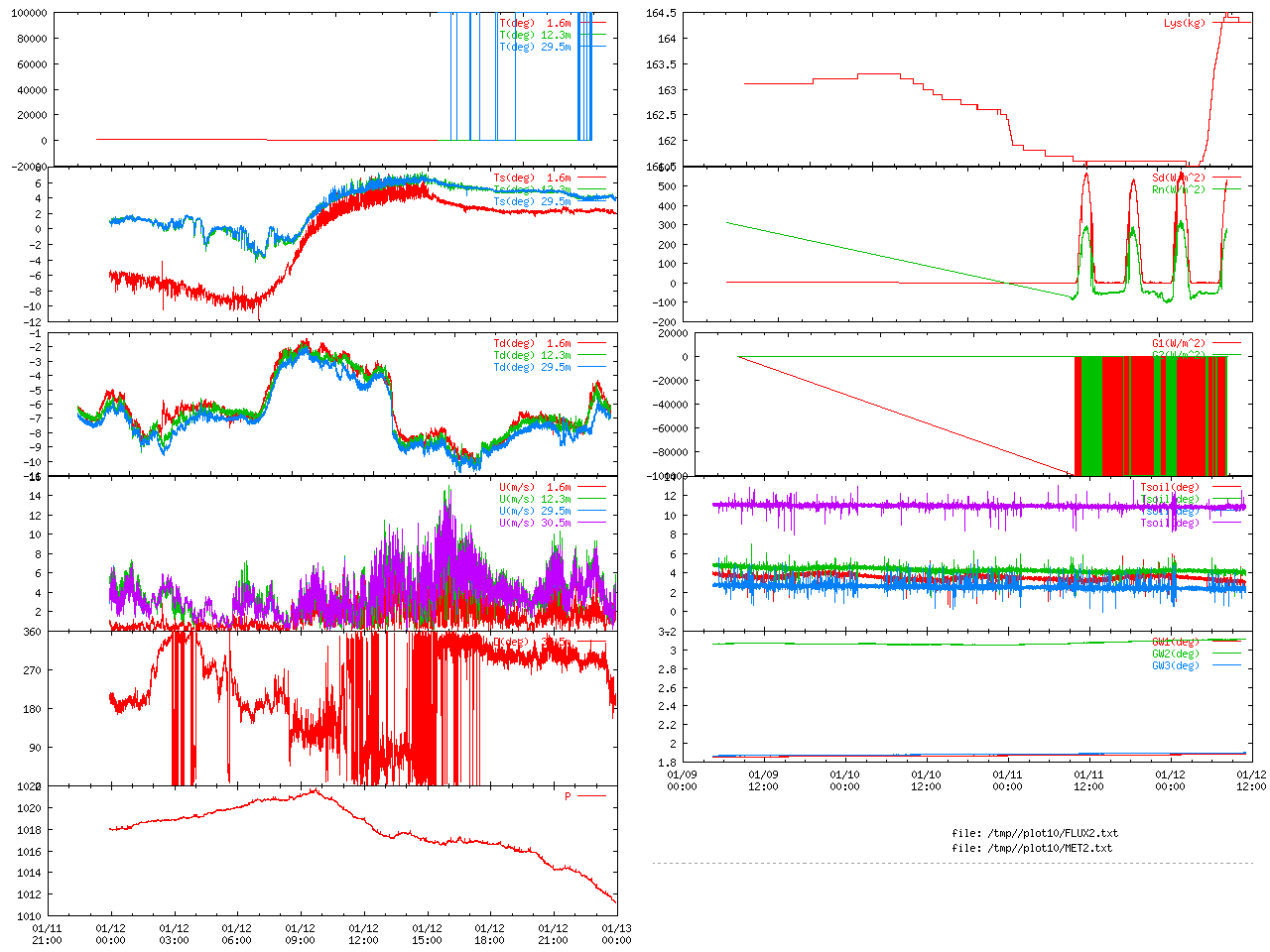Viewport: 1270px width, 952px height.
Task: Click the red line sample beside Lys(kg)
Action: pos(1226,23)
